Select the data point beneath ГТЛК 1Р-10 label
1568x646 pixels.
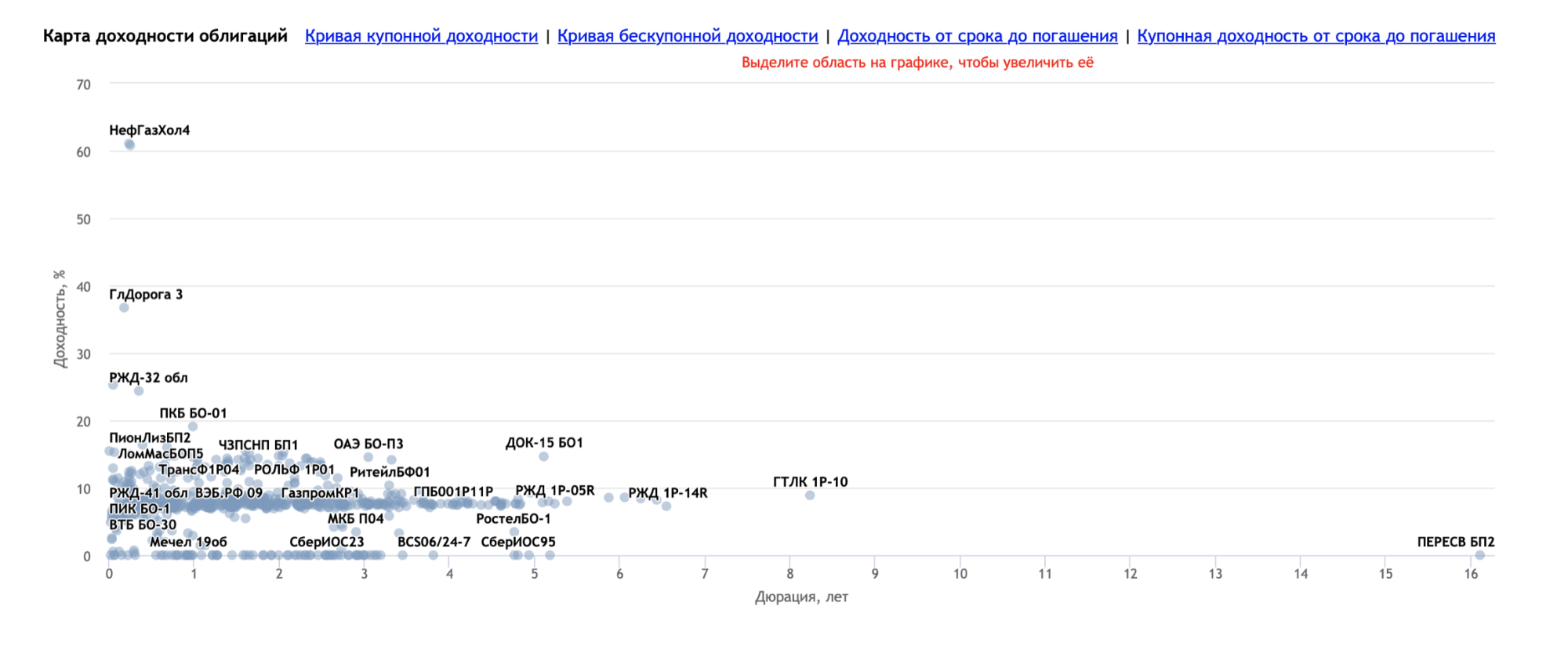pos(810,495)
